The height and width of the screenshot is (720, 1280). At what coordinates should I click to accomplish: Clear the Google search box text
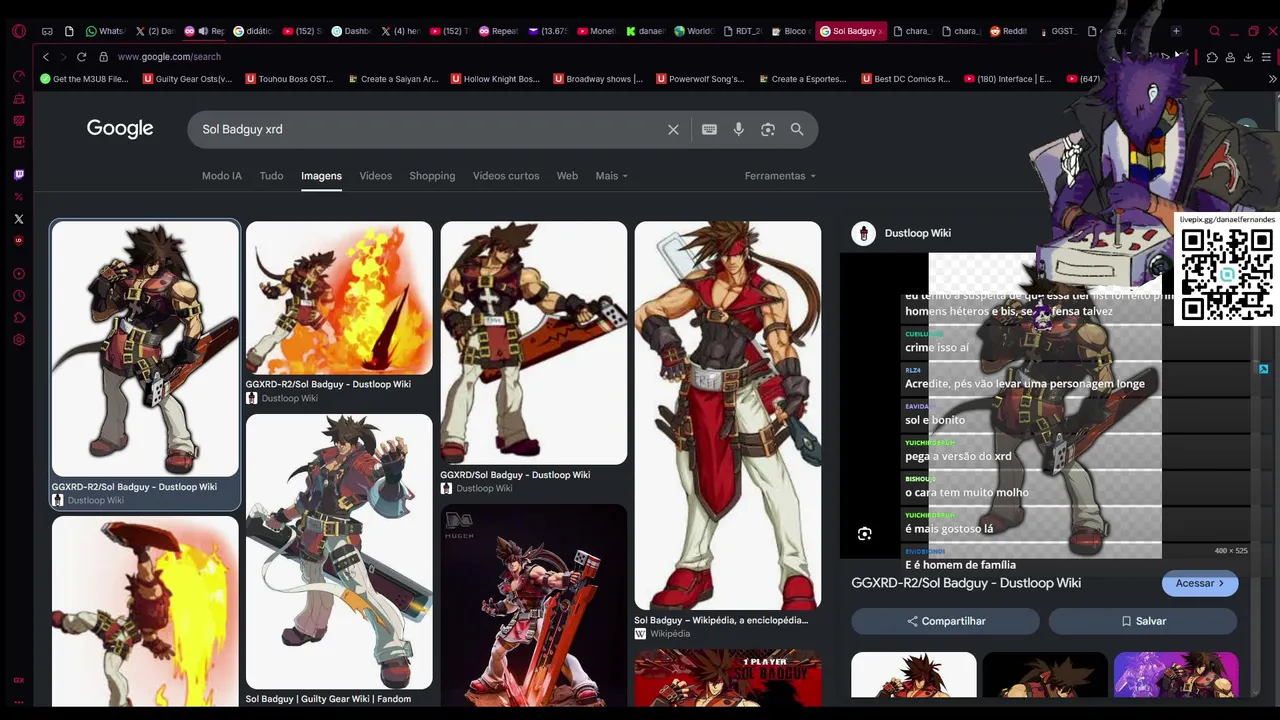pos(673,129)
